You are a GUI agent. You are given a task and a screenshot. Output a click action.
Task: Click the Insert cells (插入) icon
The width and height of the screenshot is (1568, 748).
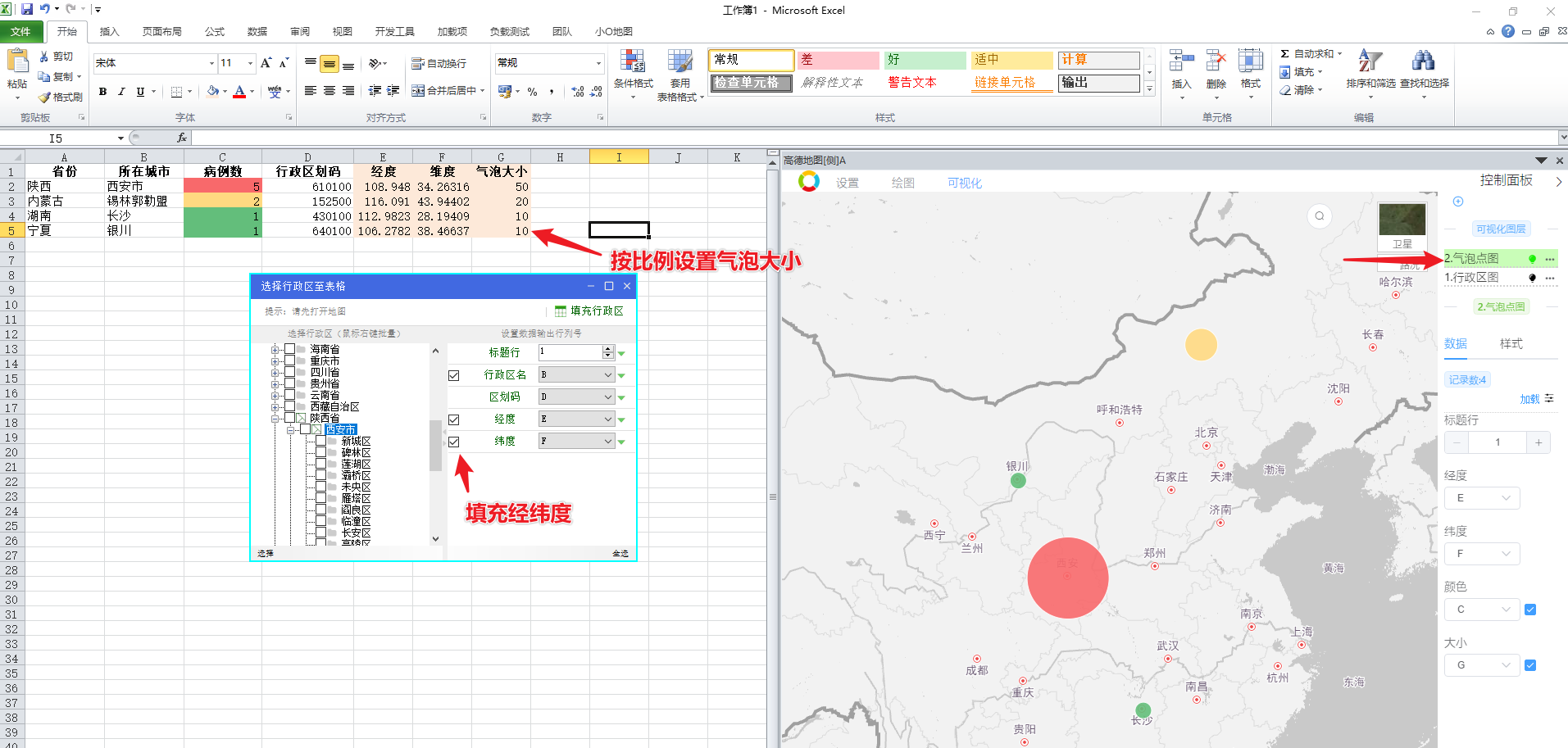1181,62
